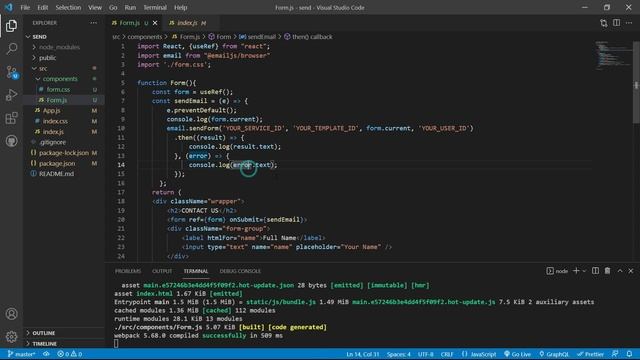Open package.json in explorer
The image size is (640, 360).
(x=63, y=163)
